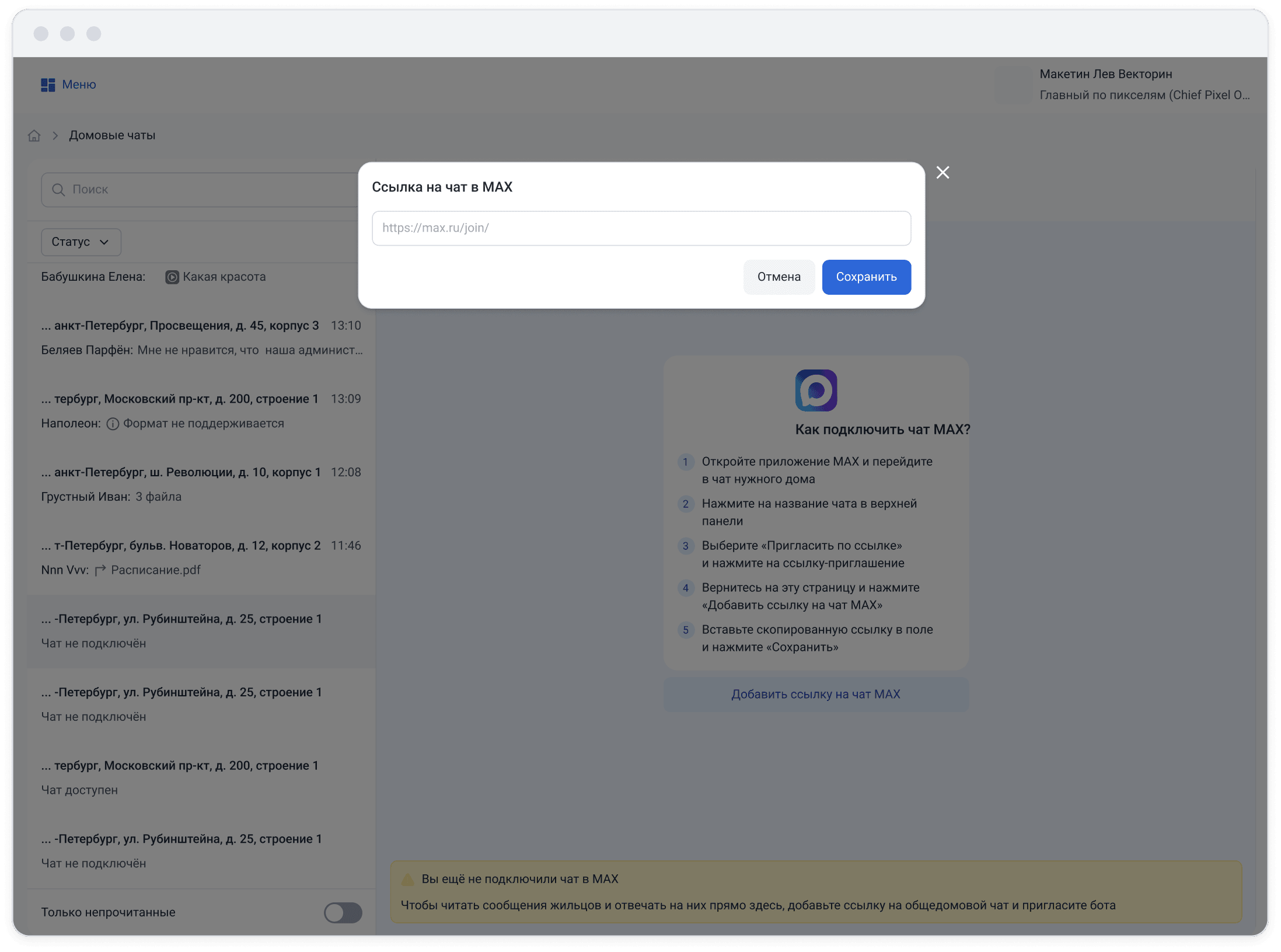Click the Menu grid icon
Image resolution: width=1281 pixels, height=952 pixels.
[x=48, y=85]
